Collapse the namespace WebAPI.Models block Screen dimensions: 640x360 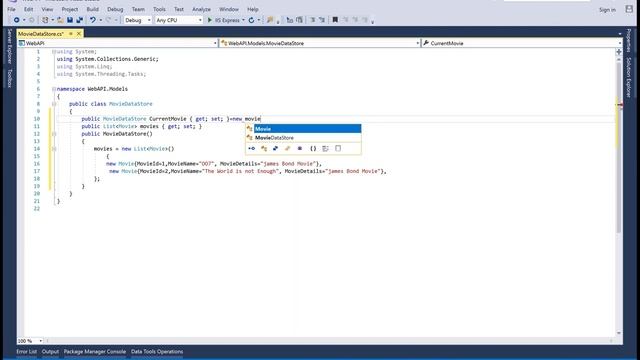[54, 89]
